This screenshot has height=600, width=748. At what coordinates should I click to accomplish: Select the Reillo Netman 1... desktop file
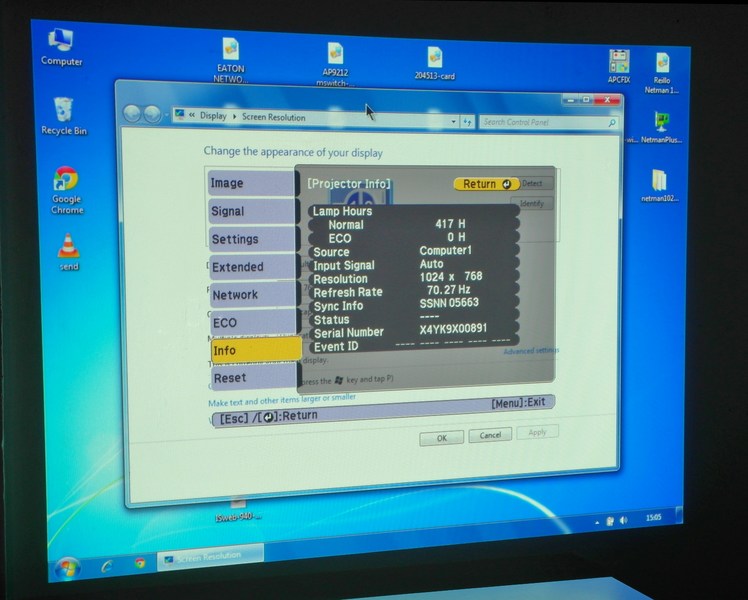[662, 72]
